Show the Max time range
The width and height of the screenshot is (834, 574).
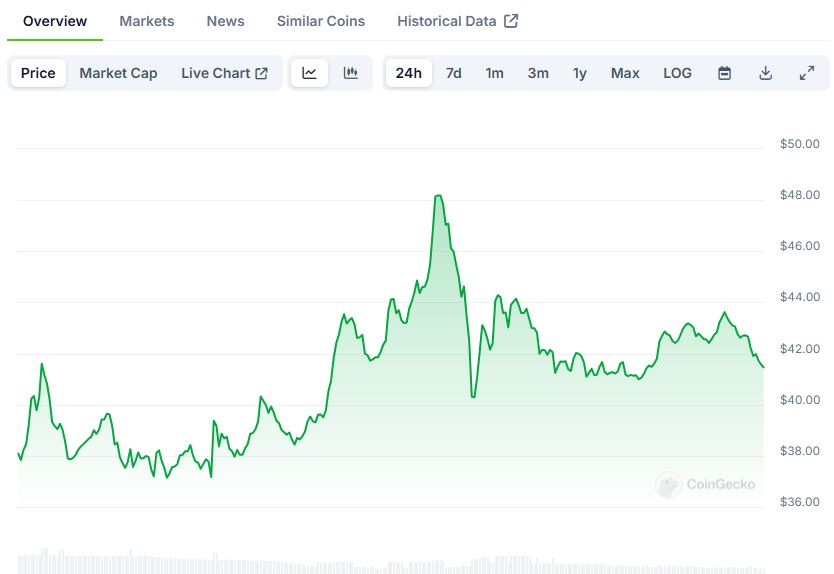pos(625,73)
